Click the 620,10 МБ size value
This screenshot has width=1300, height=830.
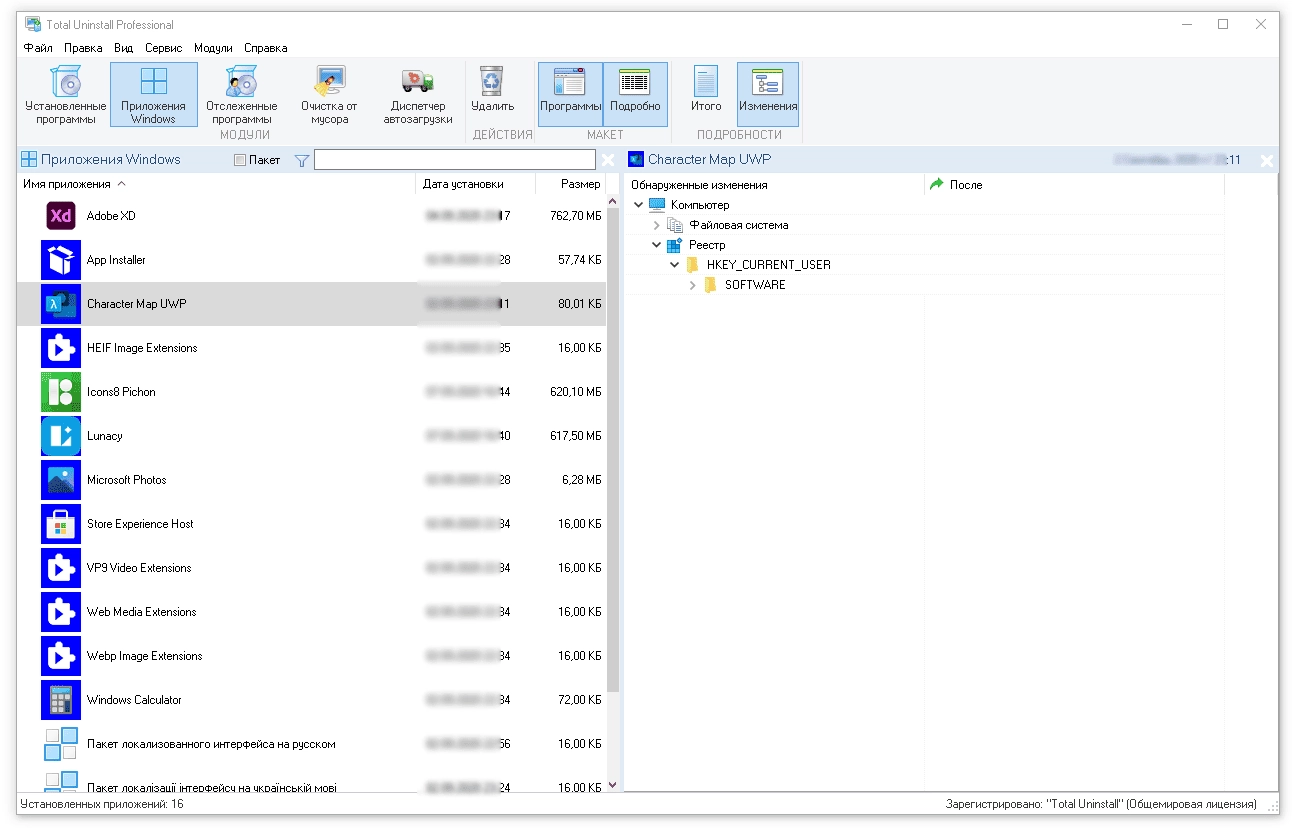click(x=576, y=392)
